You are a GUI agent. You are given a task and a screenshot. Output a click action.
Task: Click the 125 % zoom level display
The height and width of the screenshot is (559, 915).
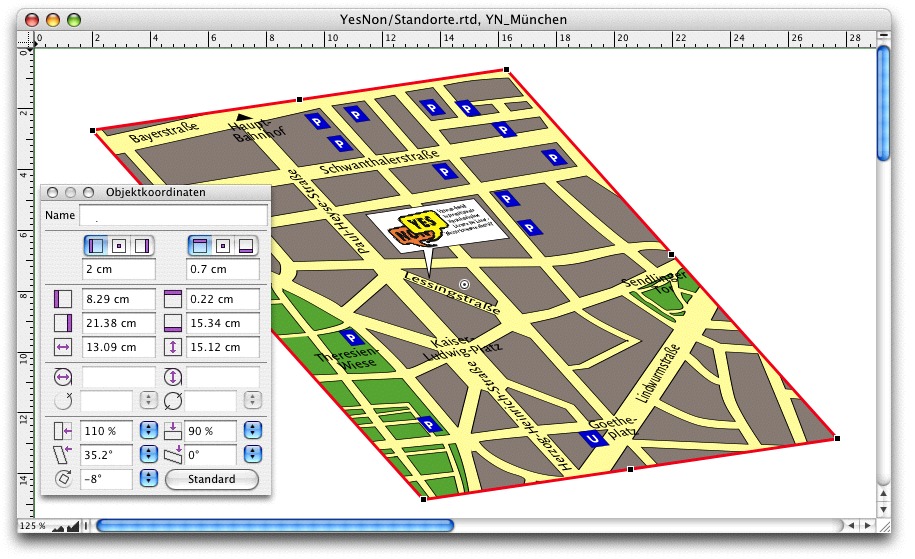click(x=32, y=525)
